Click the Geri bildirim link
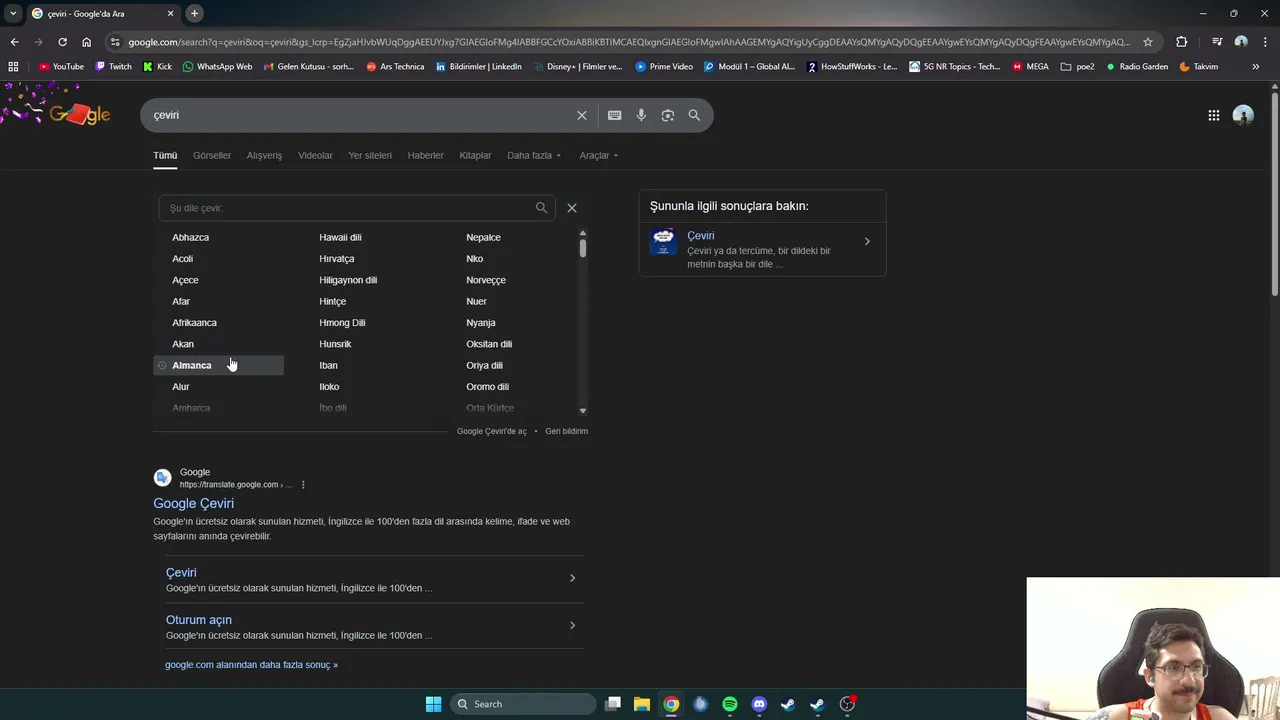Viewport: 1280px width, 720px height. (566, 431)
